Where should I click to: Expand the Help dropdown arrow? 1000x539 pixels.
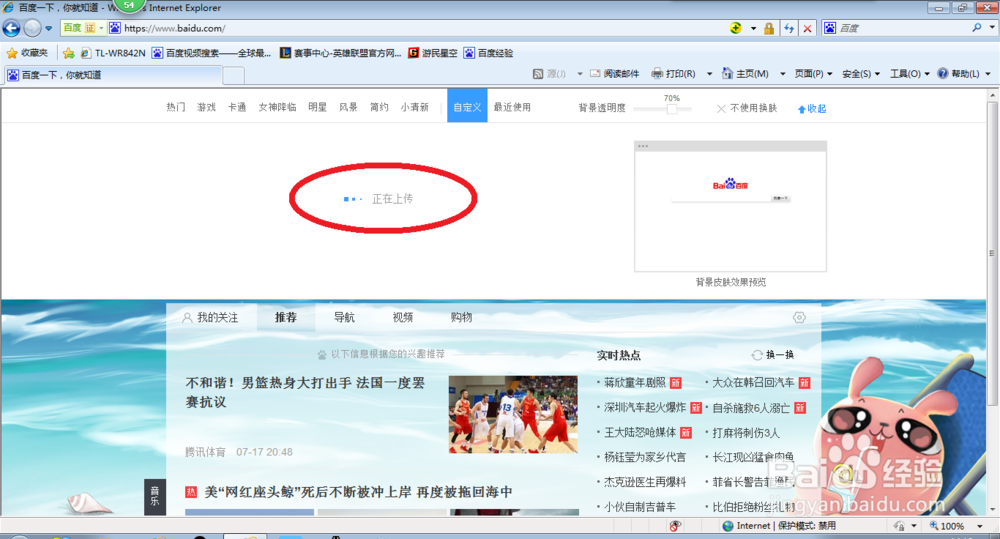pos(988,74)
